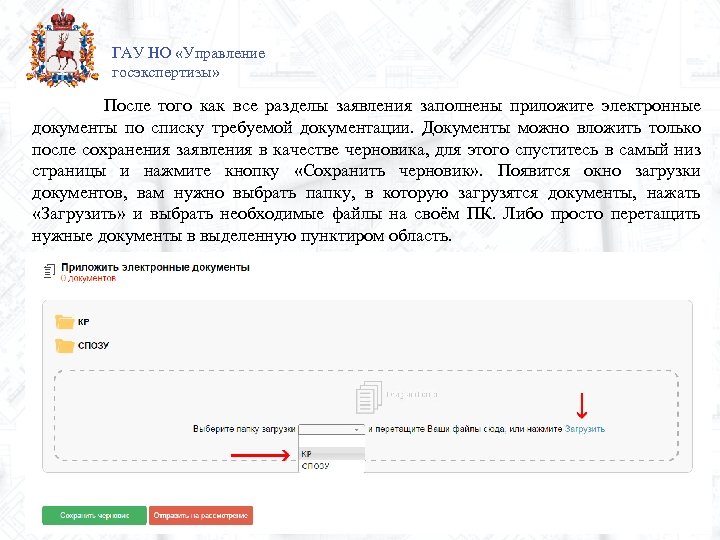This screenshot has width=720, height=540.
Task: Click the documents icon beside Приложить электронные документы
Action: pos(49,271)
